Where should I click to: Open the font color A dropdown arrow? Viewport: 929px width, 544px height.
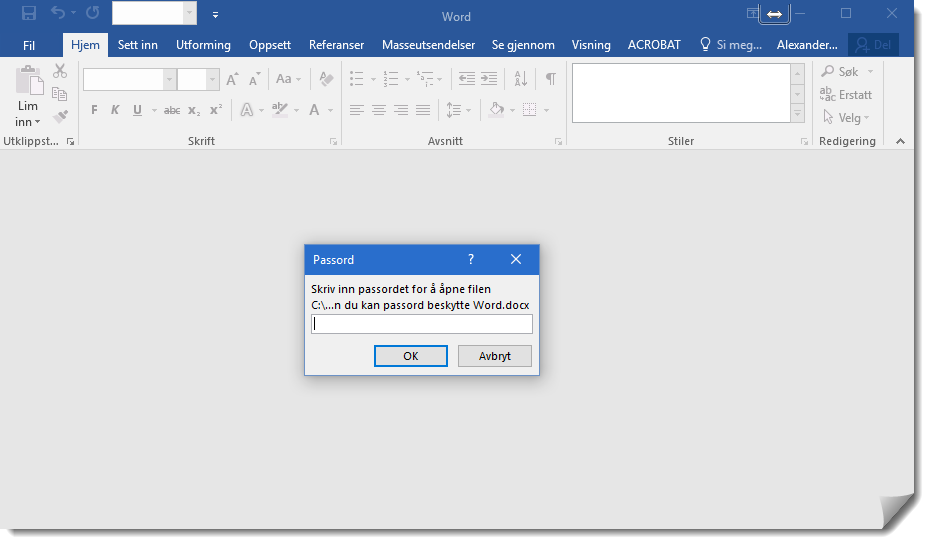[x=330, y=110]
